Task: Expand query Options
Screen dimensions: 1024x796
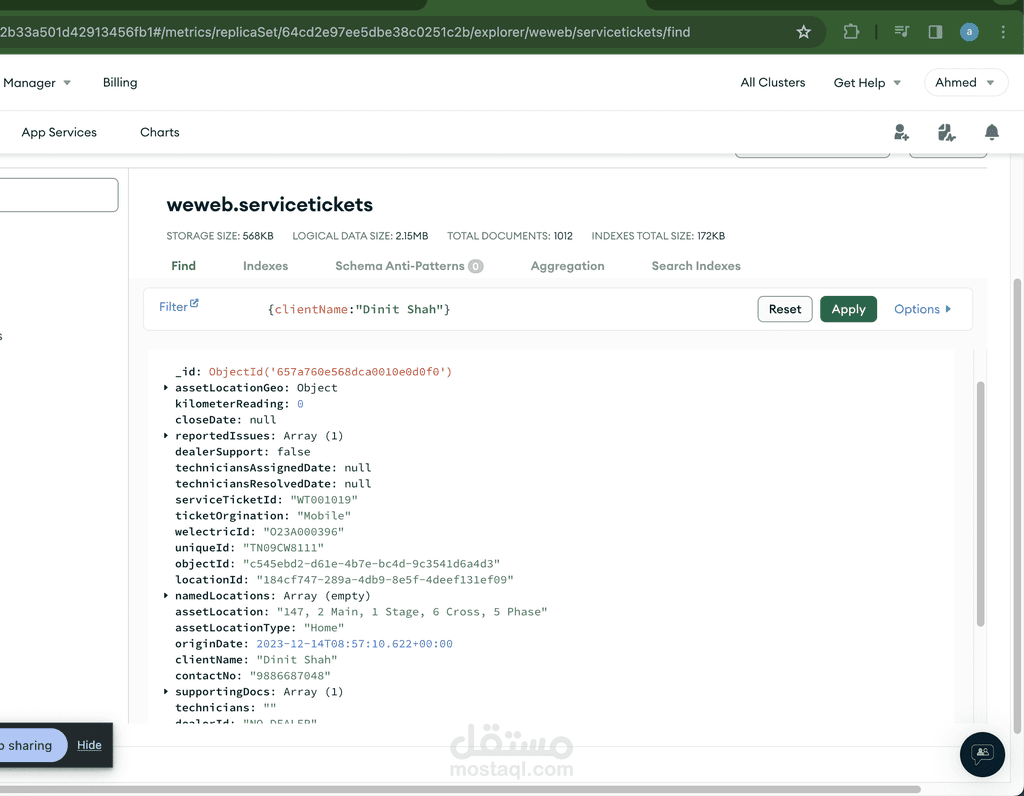Action: (x=922, y=309)
